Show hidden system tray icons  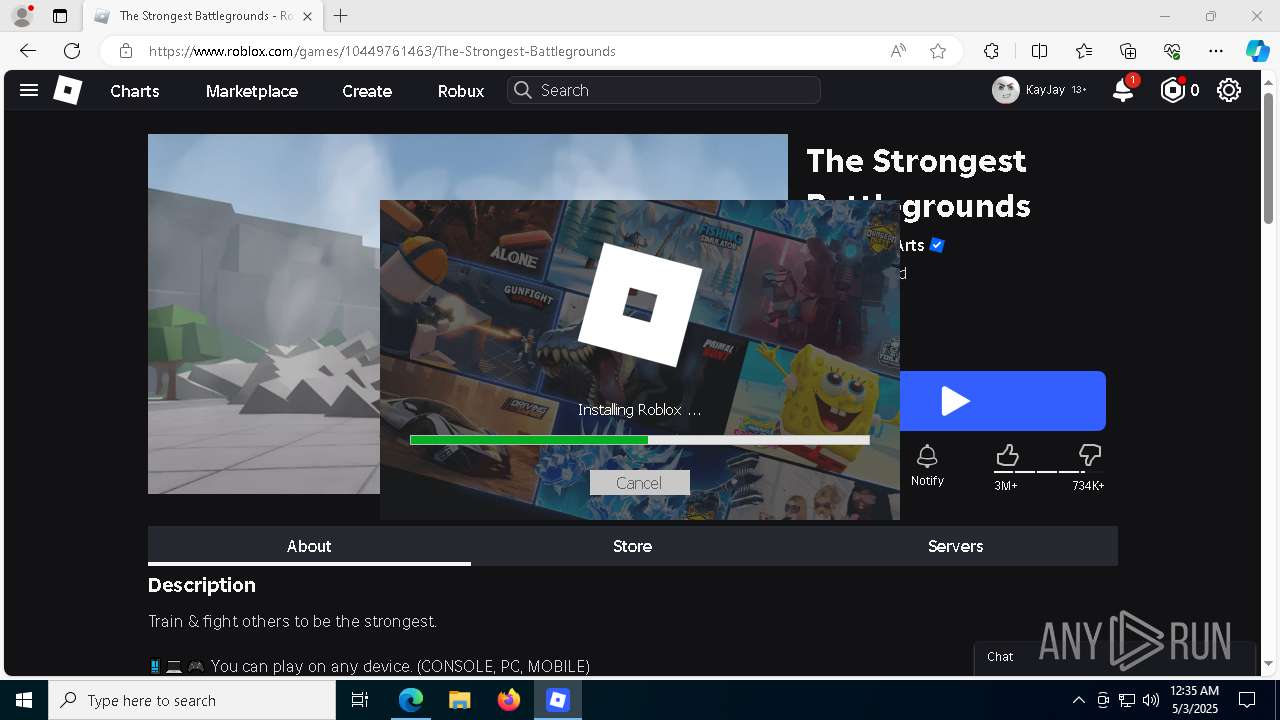click(x=1078, y=700)
